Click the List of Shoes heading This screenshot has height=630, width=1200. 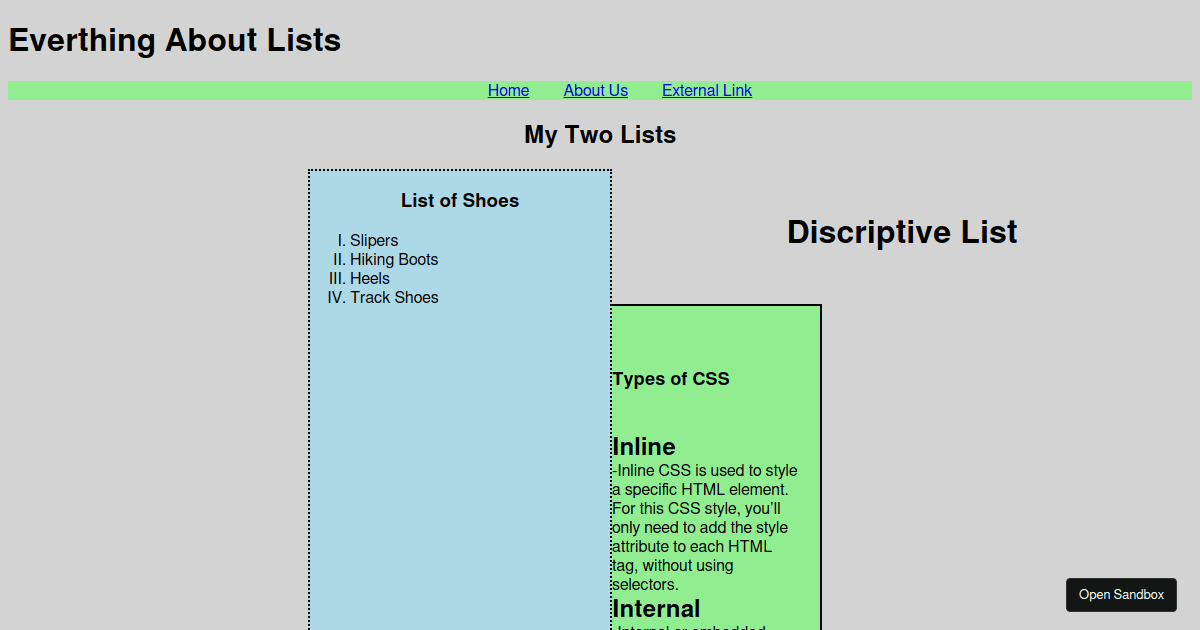coord(459,200)
